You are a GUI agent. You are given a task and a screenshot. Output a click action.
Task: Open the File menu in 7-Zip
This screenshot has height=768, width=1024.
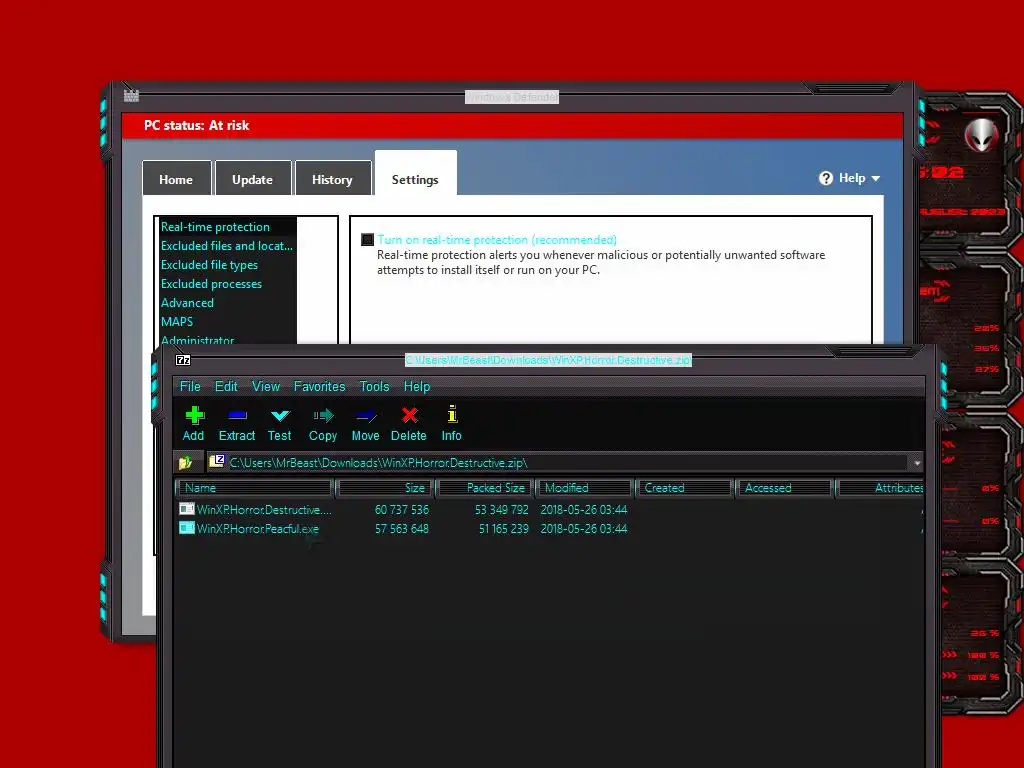190,387
